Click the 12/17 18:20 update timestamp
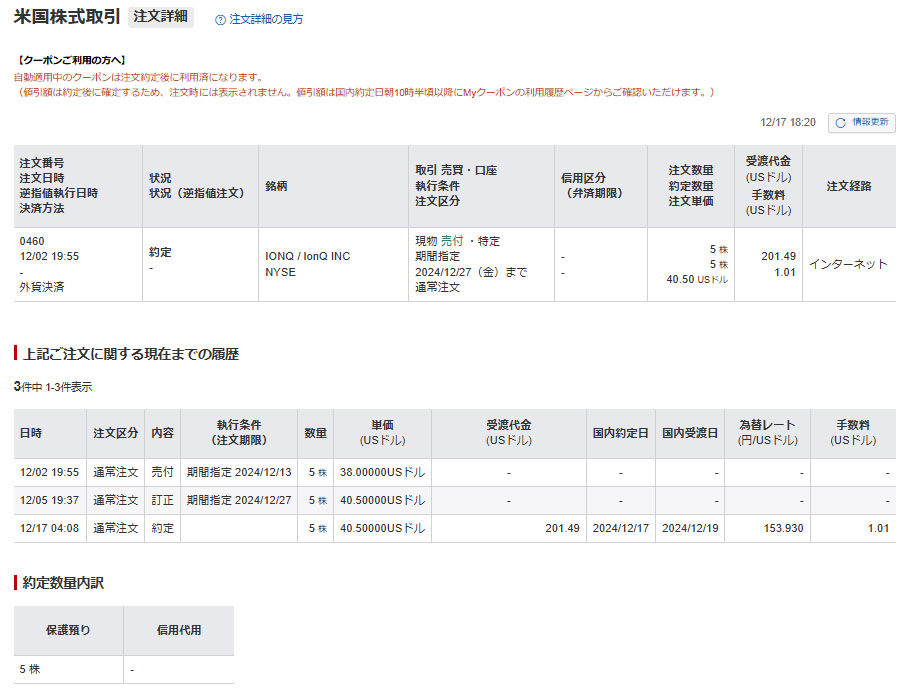The width and height of the screenshot is (912, 697). pos(787,123)
